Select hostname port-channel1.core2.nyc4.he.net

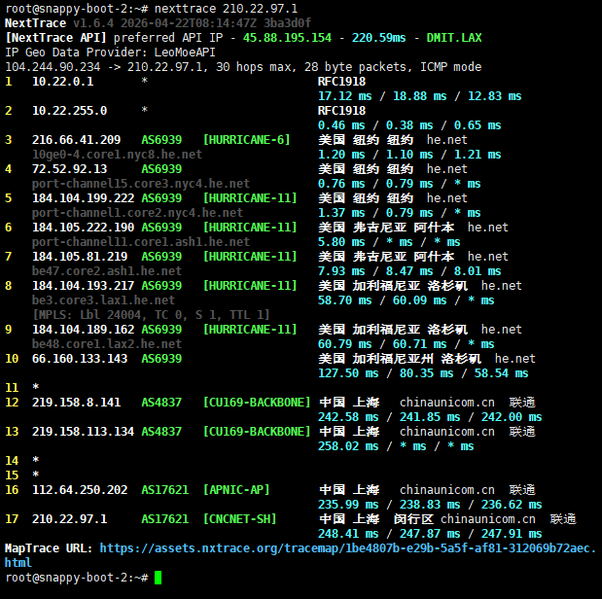click(137, 213)
